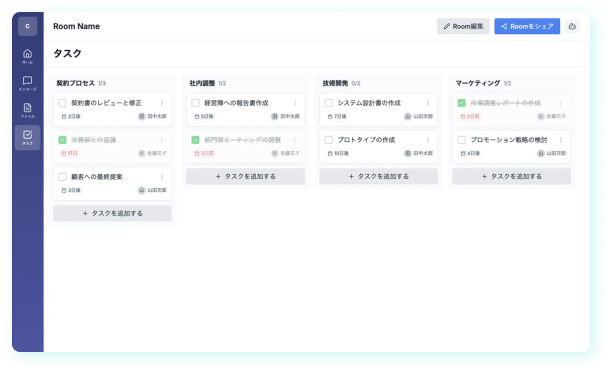This screenshot has height=372, width=610.
Task: Click assignee avatar on 契約書のレビューと修正 card
Action: tap(142, 116)
